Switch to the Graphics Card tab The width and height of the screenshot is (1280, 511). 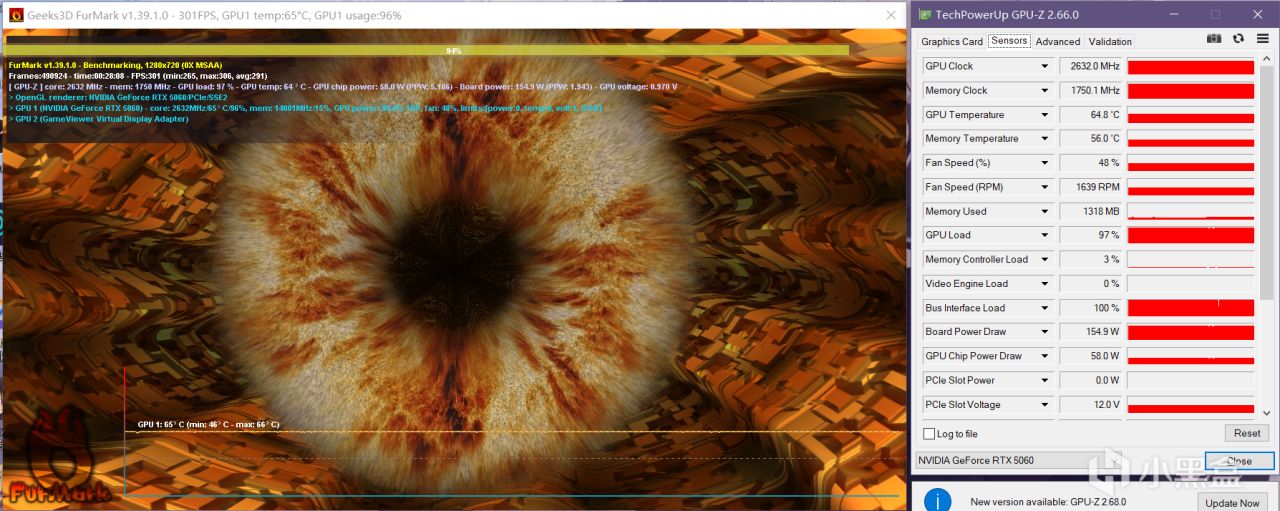[x=952, y=41]
